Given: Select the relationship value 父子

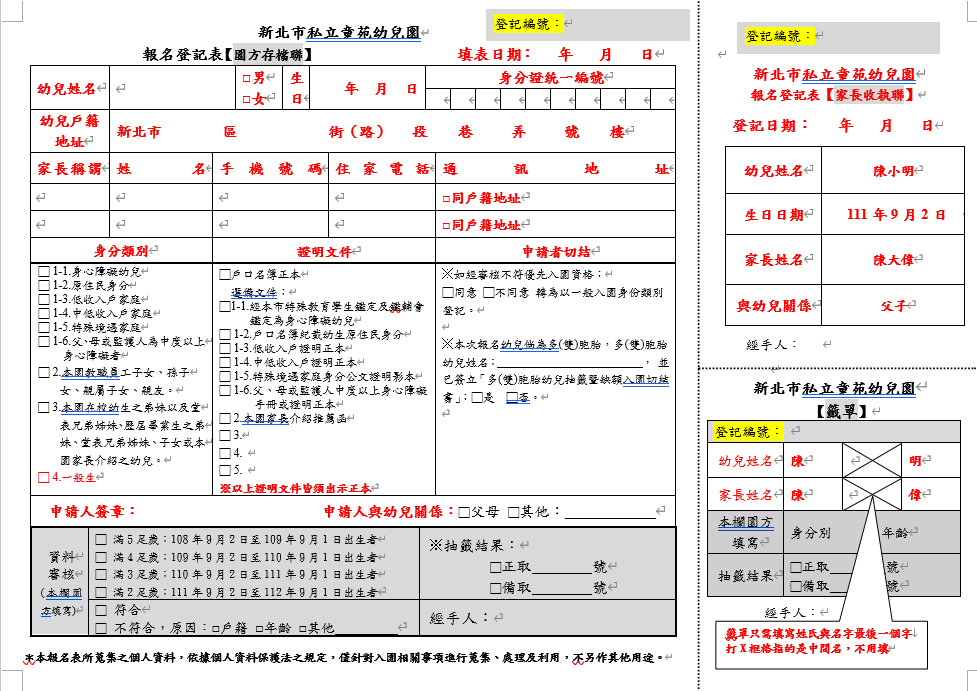Looking at the screenshot, I should (894, 305).
